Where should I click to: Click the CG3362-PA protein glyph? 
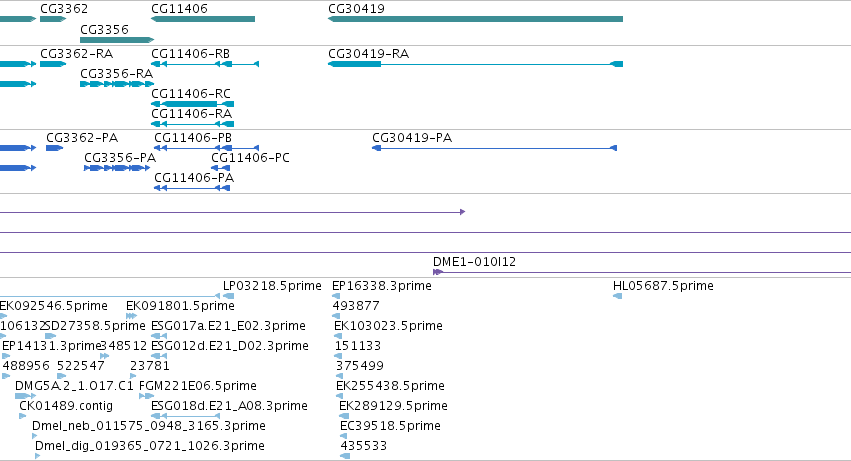54,148
